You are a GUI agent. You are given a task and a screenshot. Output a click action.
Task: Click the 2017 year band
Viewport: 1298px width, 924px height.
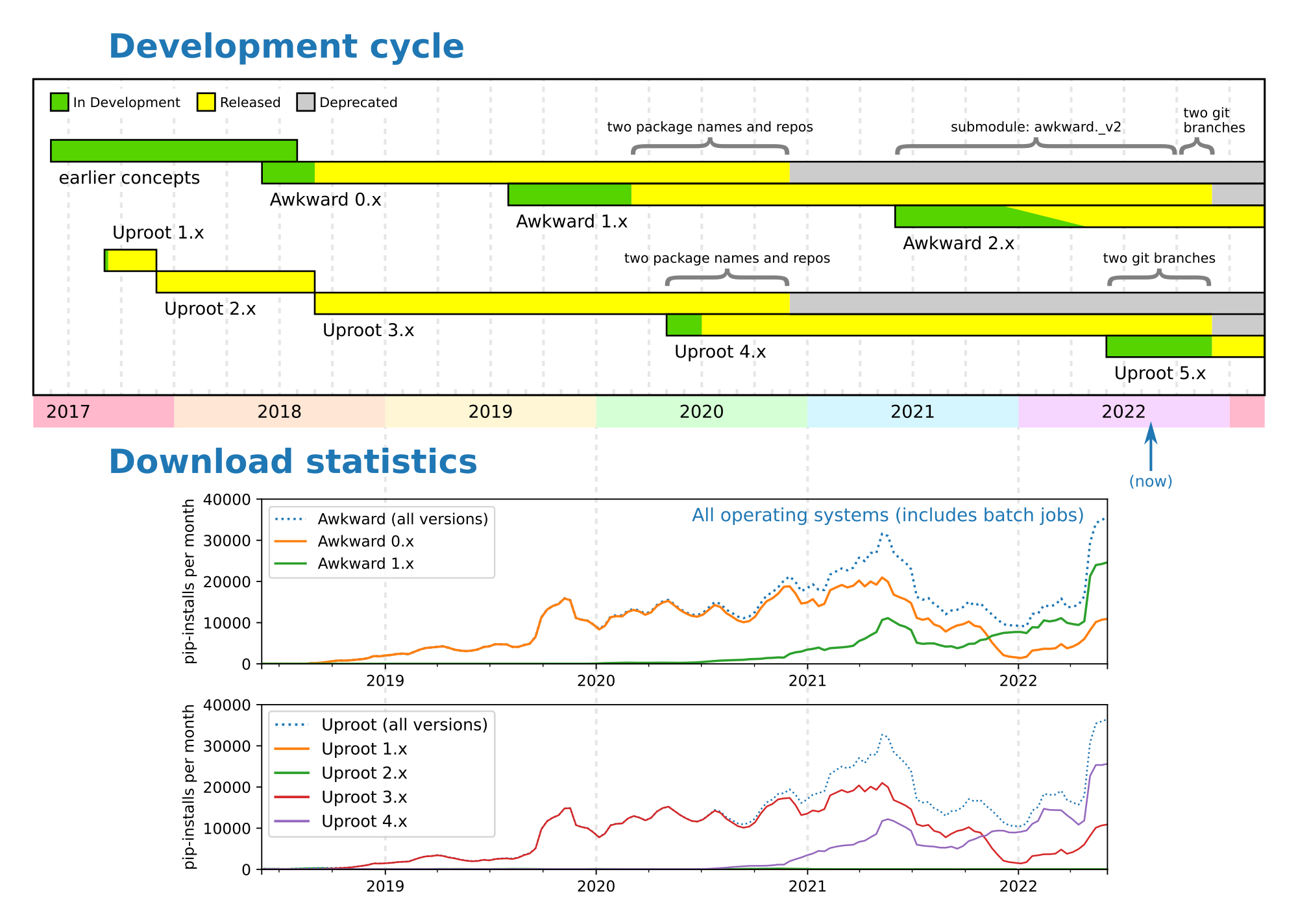pyautogui.click(x=103, y=411)
